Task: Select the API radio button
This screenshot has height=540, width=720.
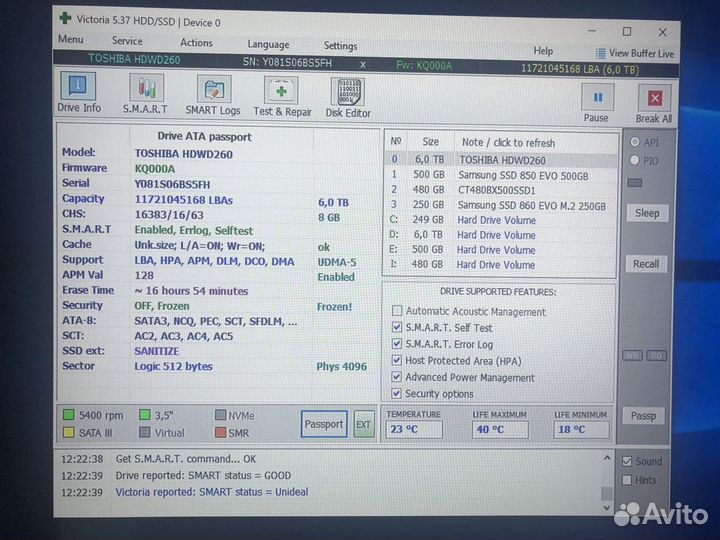Action: point(635,142)
